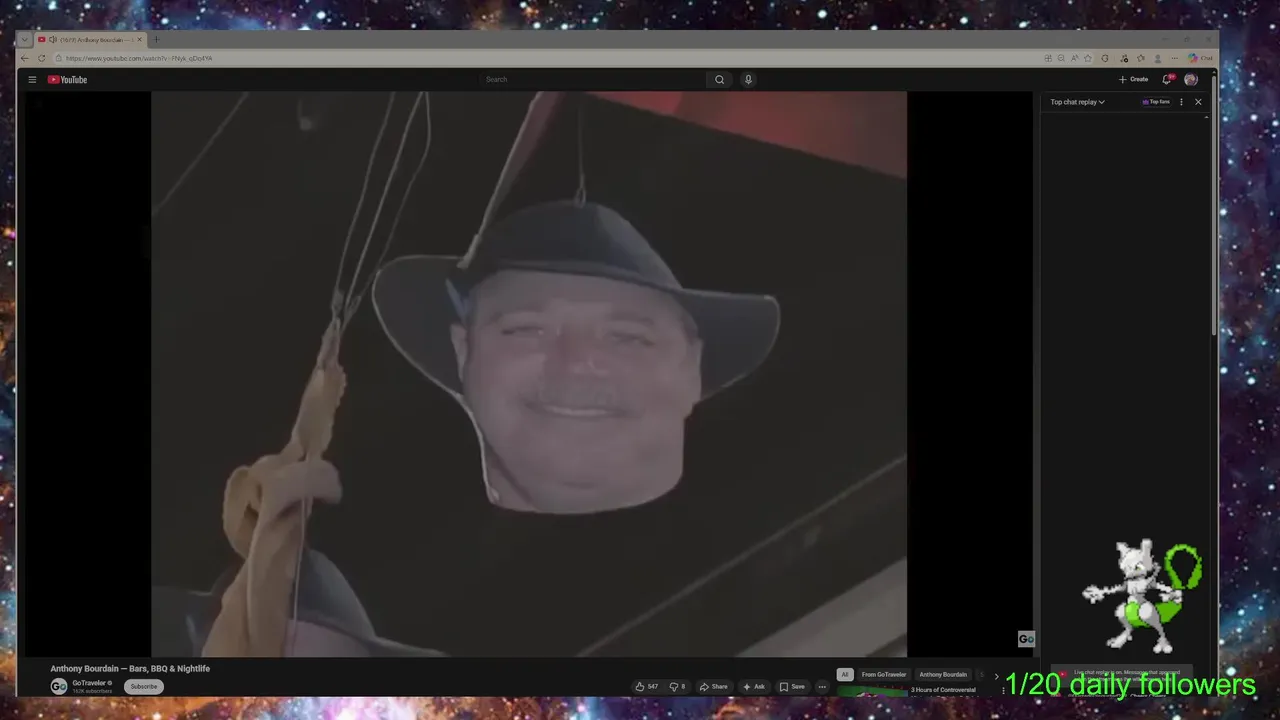Start voice search with the microphone
The image size is (1280, 720).
(x=748, y=80)
